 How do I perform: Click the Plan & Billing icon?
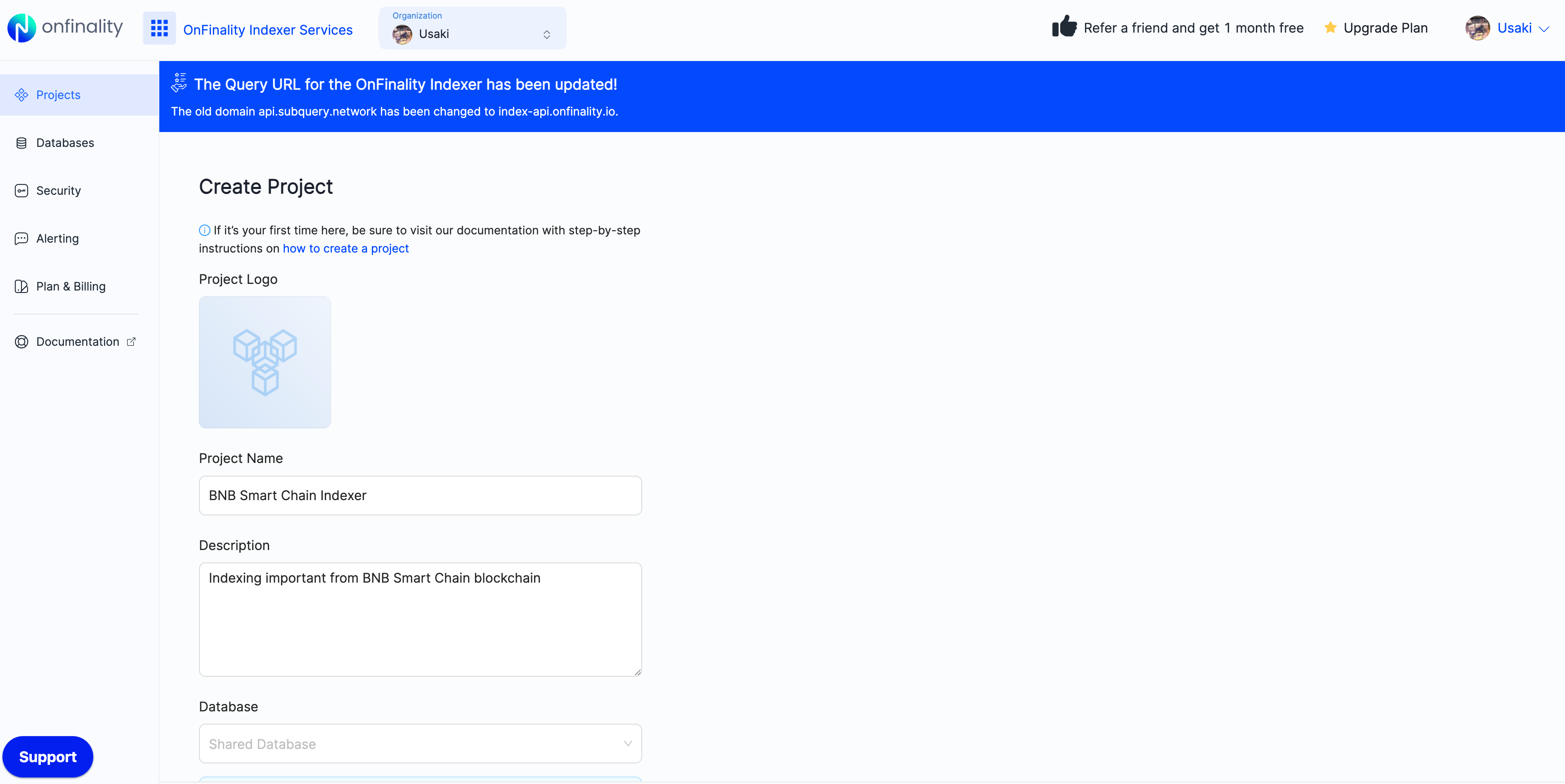(21, 287)
